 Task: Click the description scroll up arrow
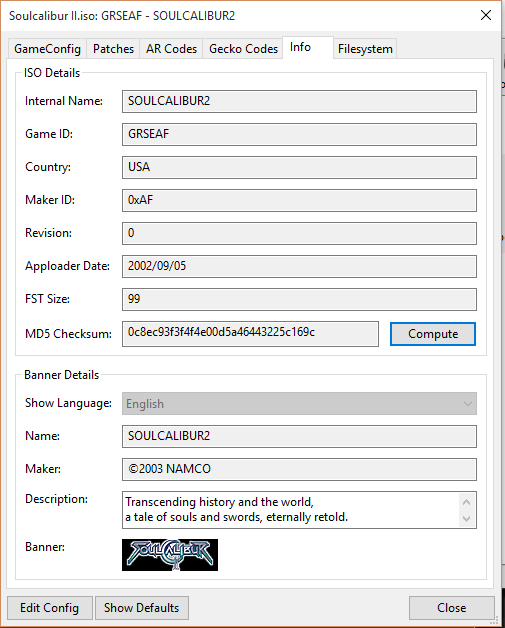(x=466, y=502)
